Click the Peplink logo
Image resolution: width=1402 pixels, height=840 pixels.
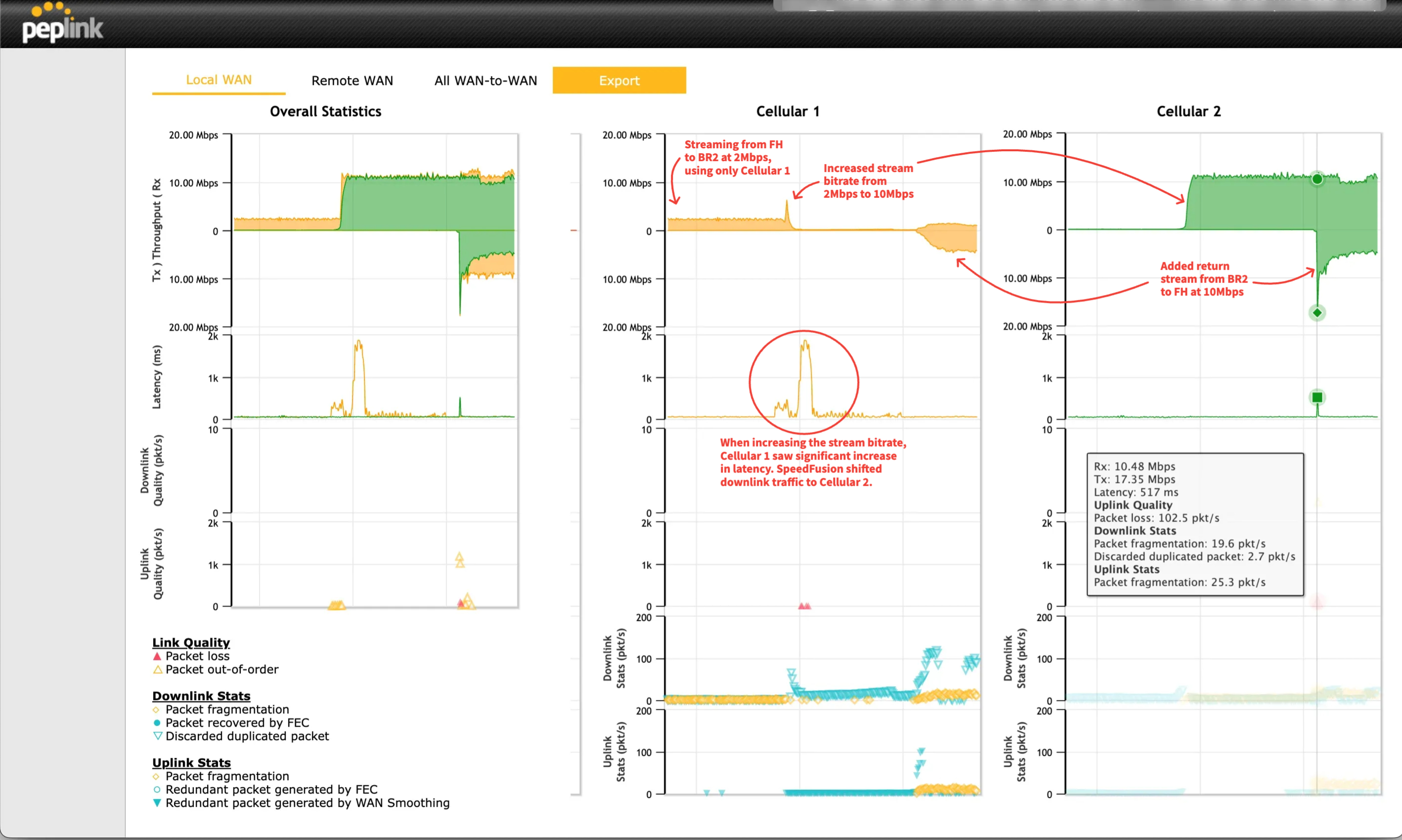(62, 23)
